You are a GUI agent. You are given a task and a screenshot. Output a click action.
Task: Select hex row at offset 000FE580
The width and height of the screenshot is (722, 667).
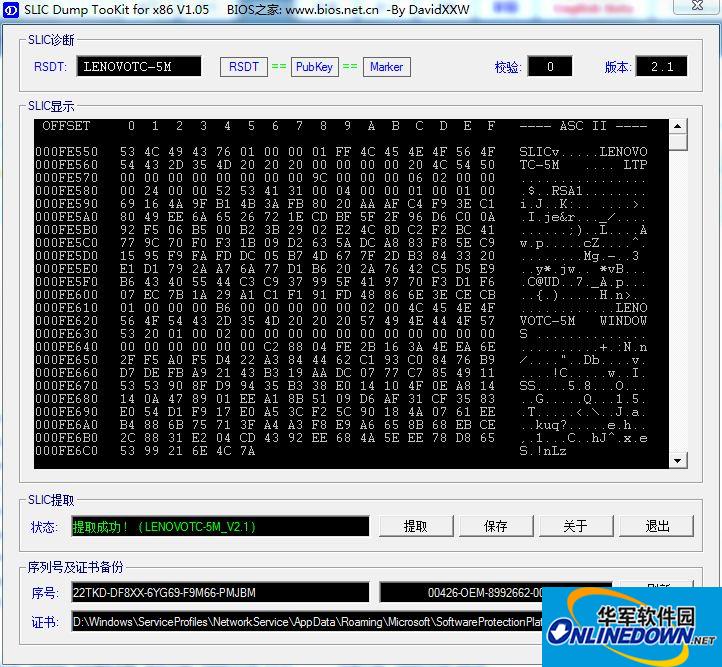[x=341, y=191]
